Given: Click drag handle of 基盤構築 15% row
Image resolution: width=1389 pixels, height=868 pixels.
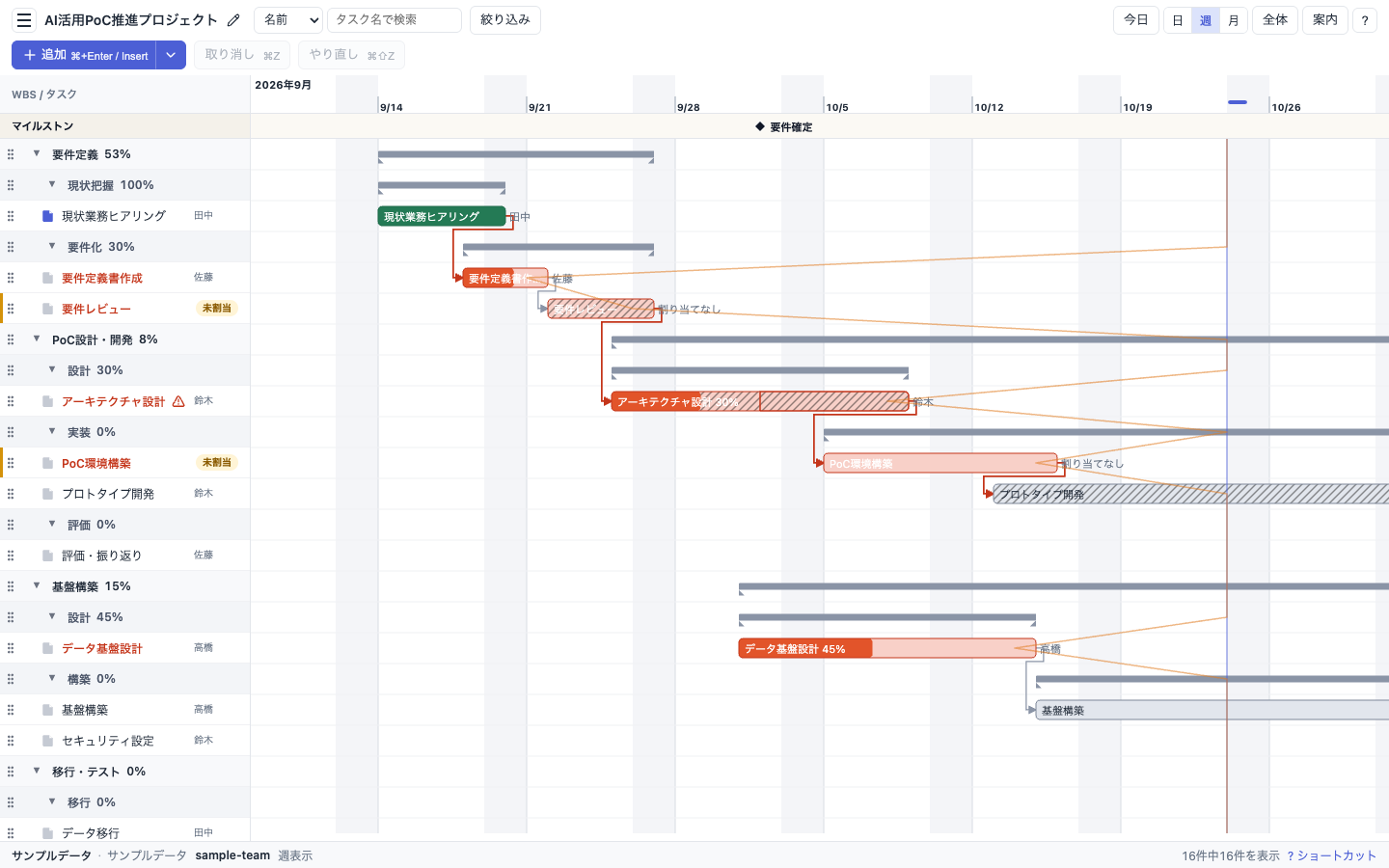Looking at the screenshot, I should pos(11,586).
